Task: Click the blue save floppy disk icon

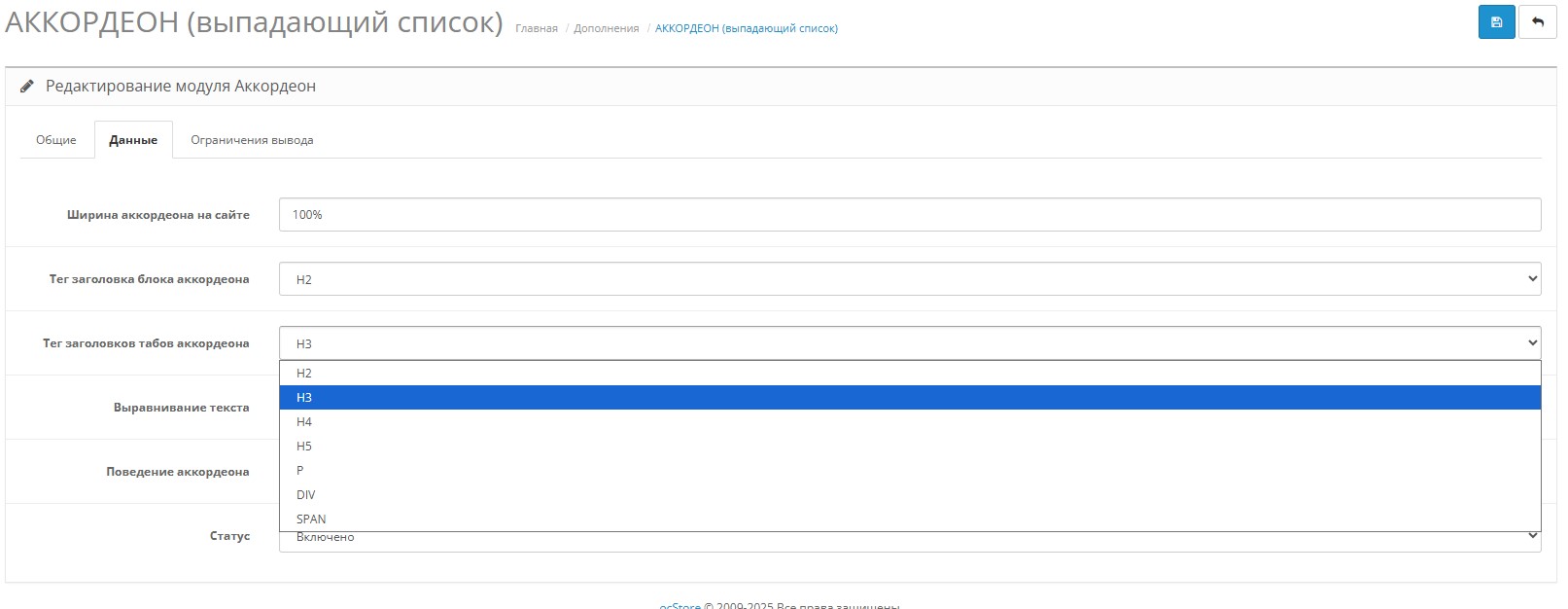Action: tap(1496, 22)
